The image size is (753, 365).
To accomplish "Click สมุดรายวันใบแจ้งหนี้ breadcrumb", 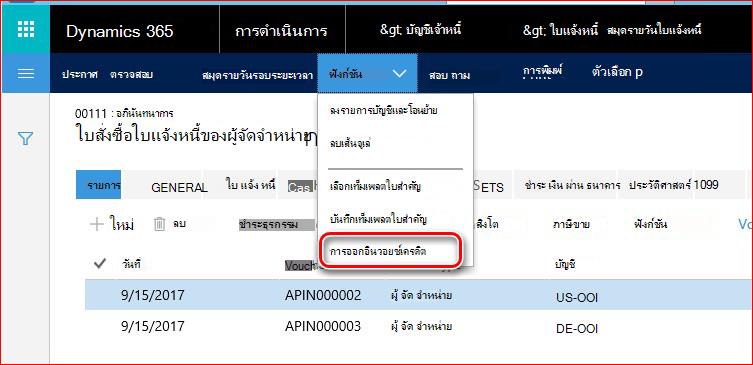I will point(654,31).
